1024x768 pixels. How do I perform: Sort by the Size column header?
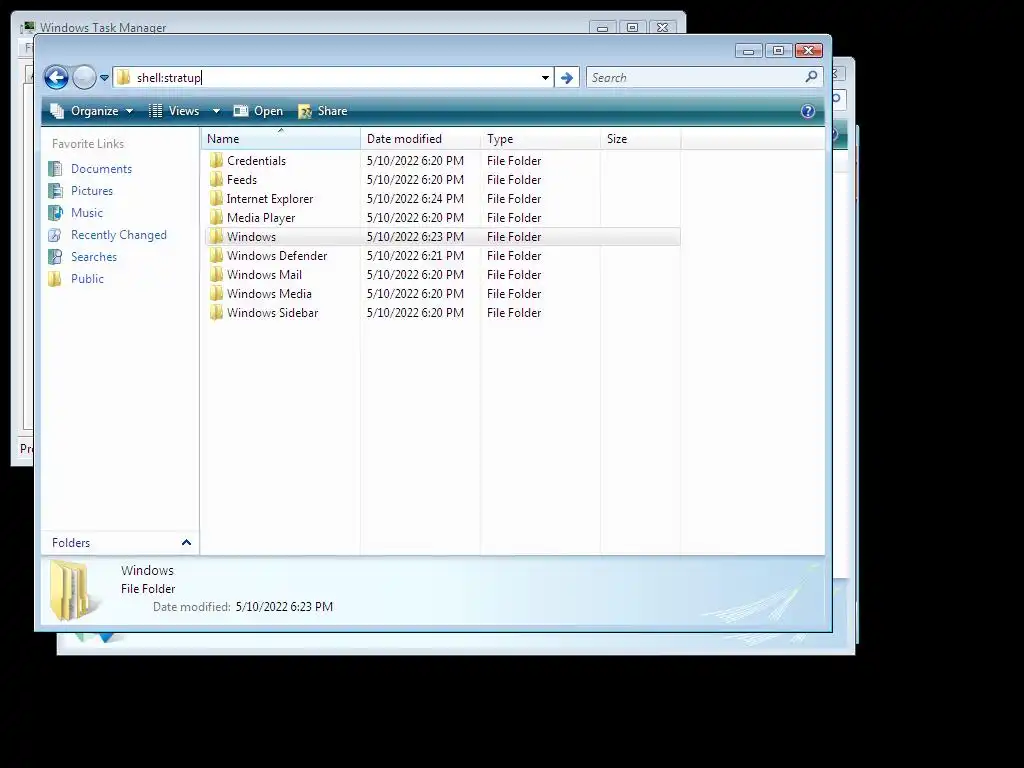(640, 138)
